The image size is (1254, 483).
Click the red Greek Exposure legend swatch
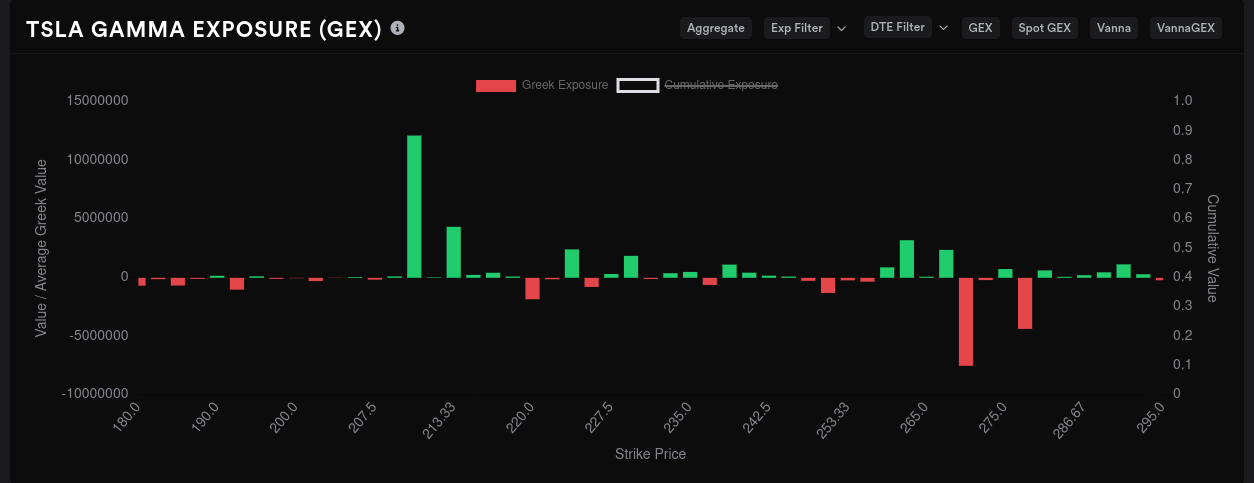coord(496,85)
